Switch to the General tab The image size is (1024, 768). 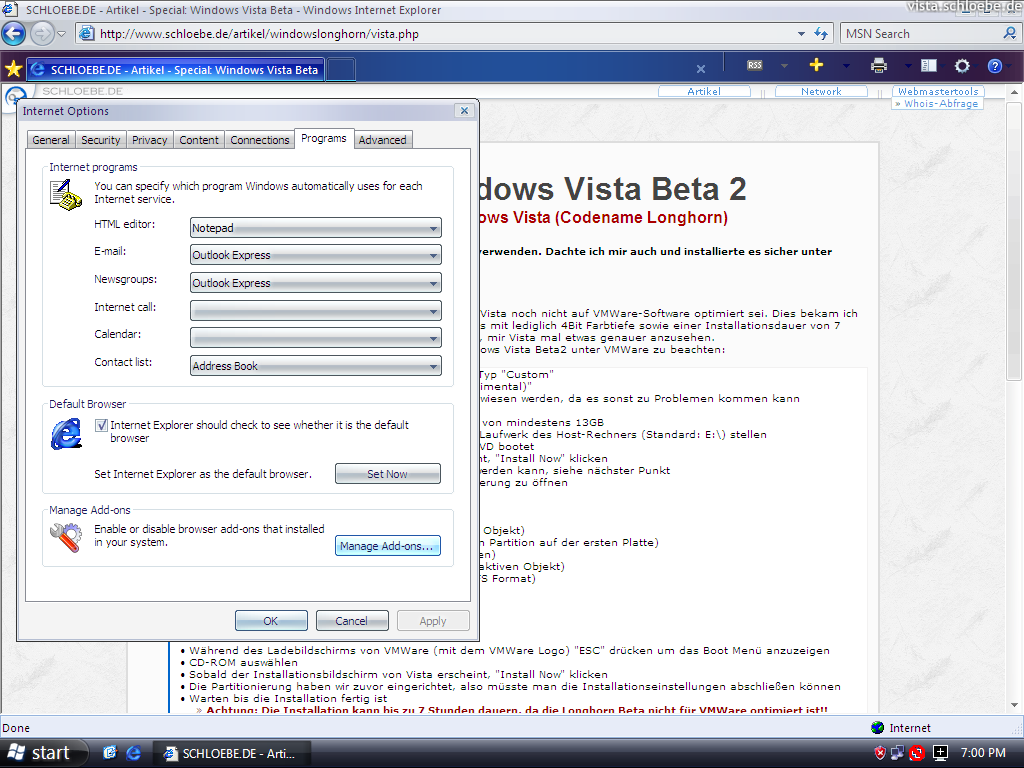50,140
